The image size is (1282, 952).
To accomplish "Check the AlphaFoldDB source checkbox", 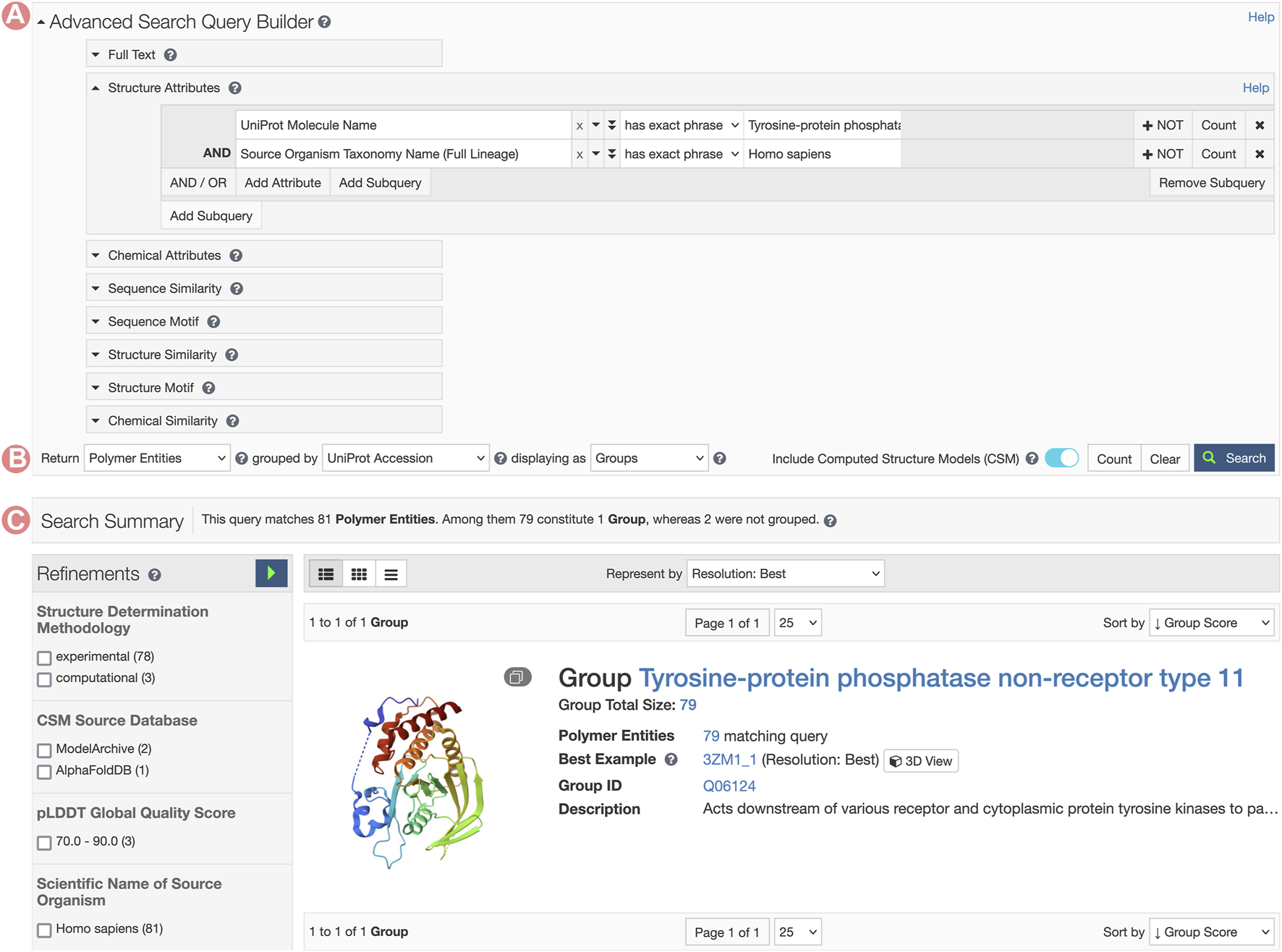I will tap(45, 772).
